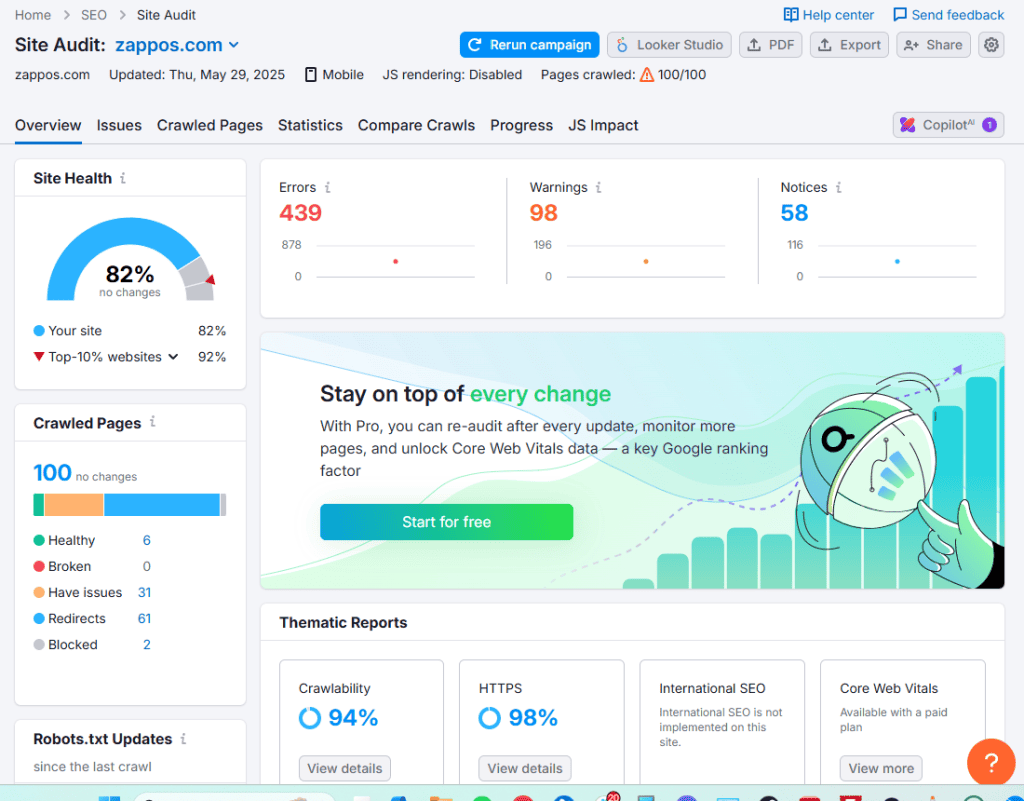Open Have issues pages count 31
1024x801 pixels.
144,593
